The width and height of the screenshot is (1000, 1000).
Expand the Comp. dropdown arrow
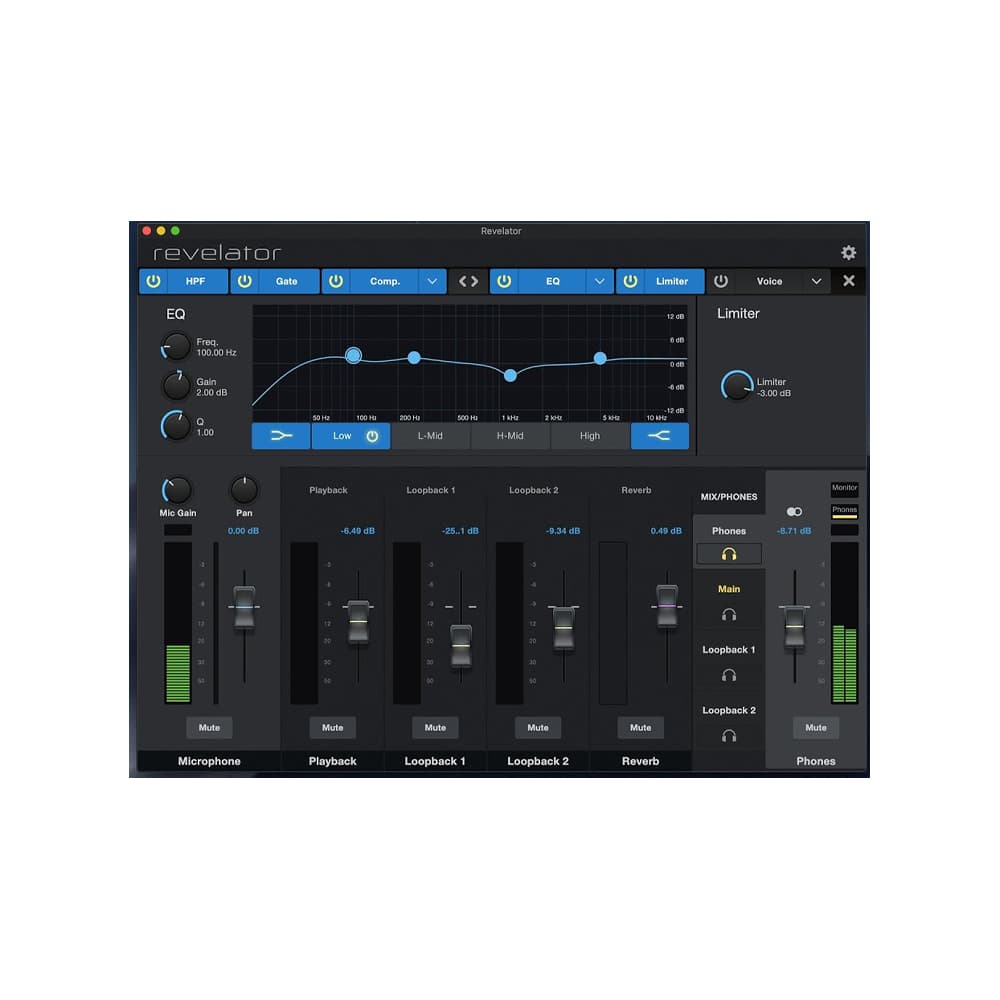(x=432, y=281)
